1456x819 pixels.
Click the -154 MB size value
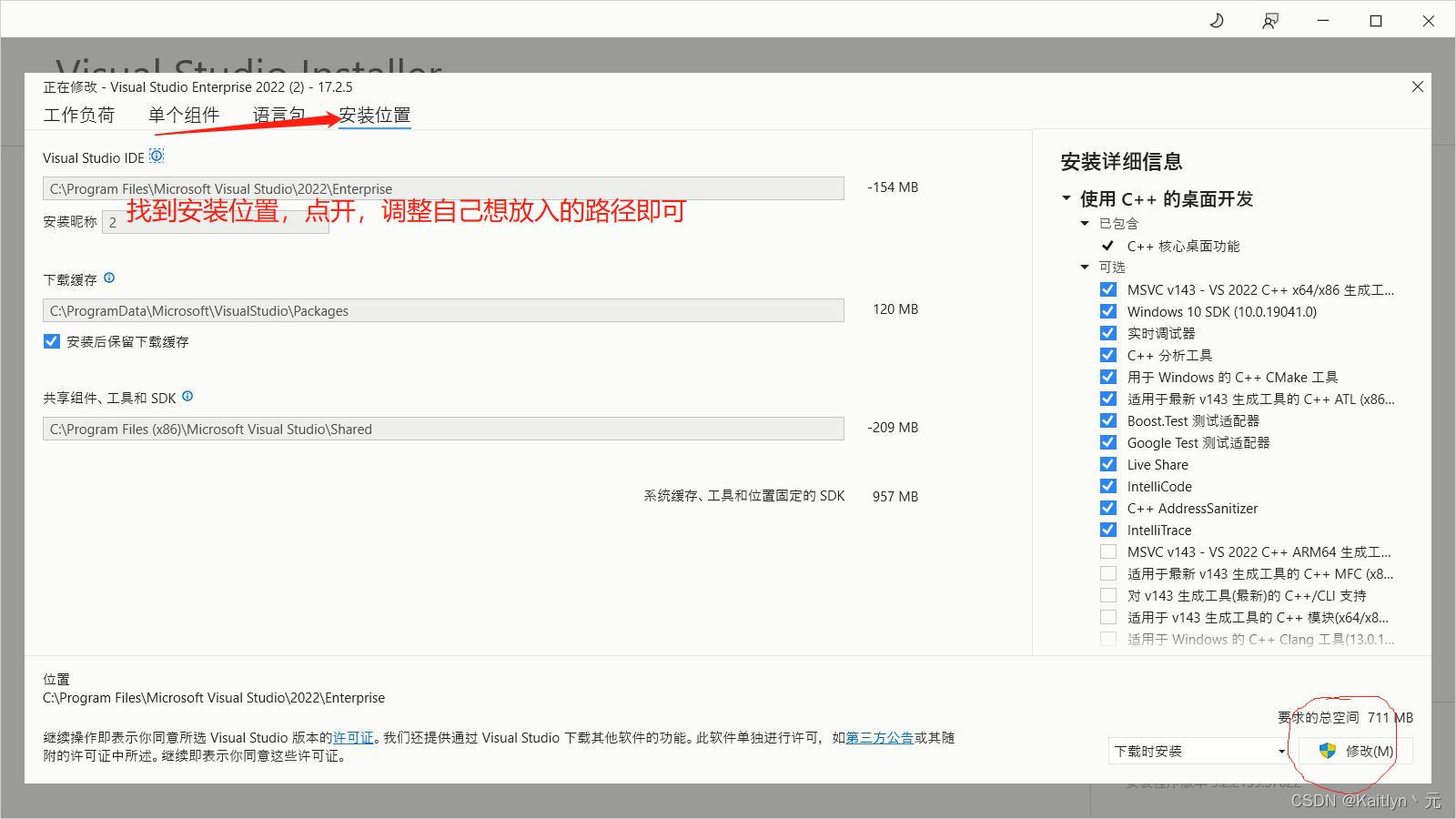point(893,187)
